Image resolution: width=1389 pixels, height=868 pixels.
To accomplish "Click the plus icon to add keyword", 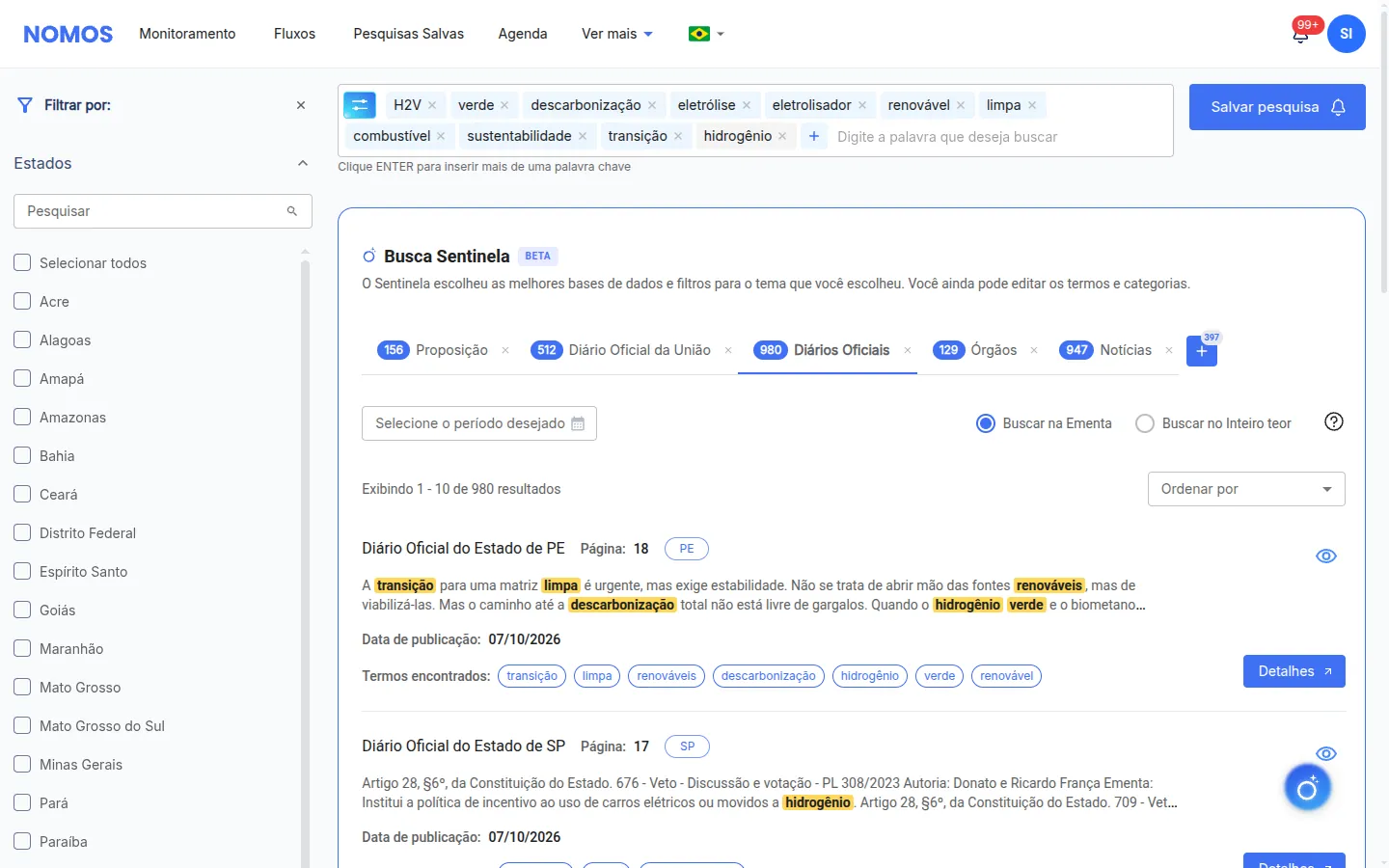I will (814, 136).
